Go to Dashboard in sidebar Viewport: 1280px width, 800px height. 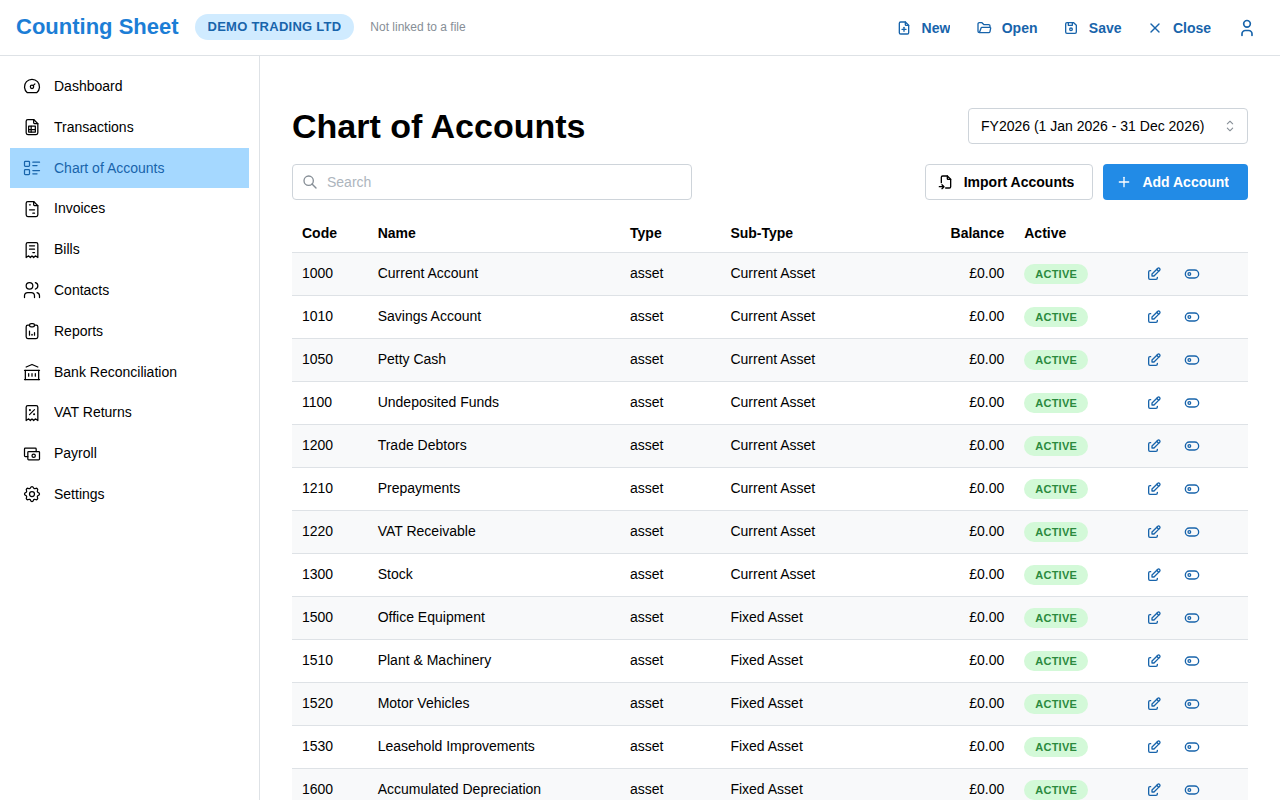tap(130, 86)
